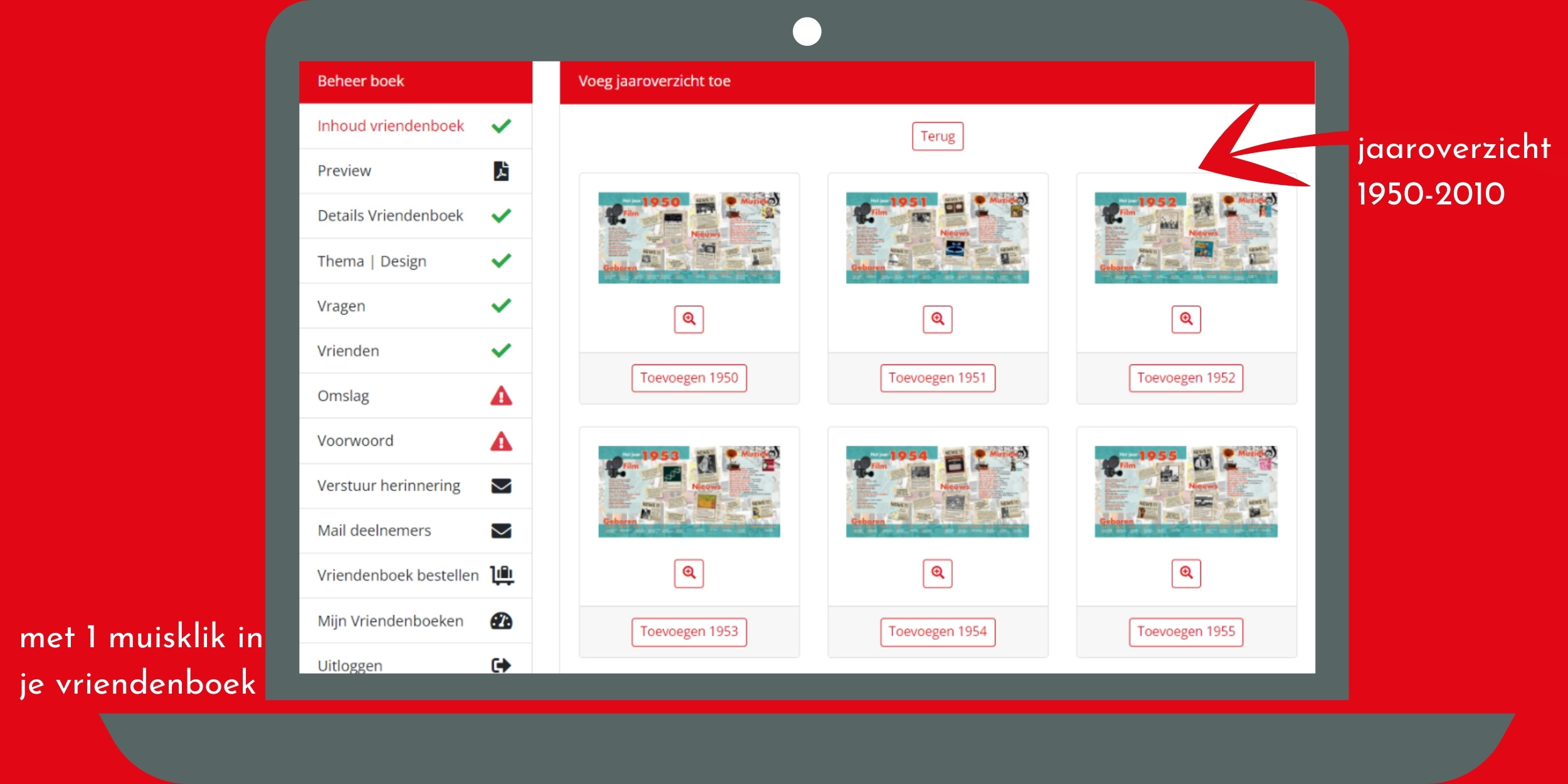
Task: Click the dashboard gauge icon beside Mijn Vriendenboeken
Action: pyautogui.click(x=501, y=621)
